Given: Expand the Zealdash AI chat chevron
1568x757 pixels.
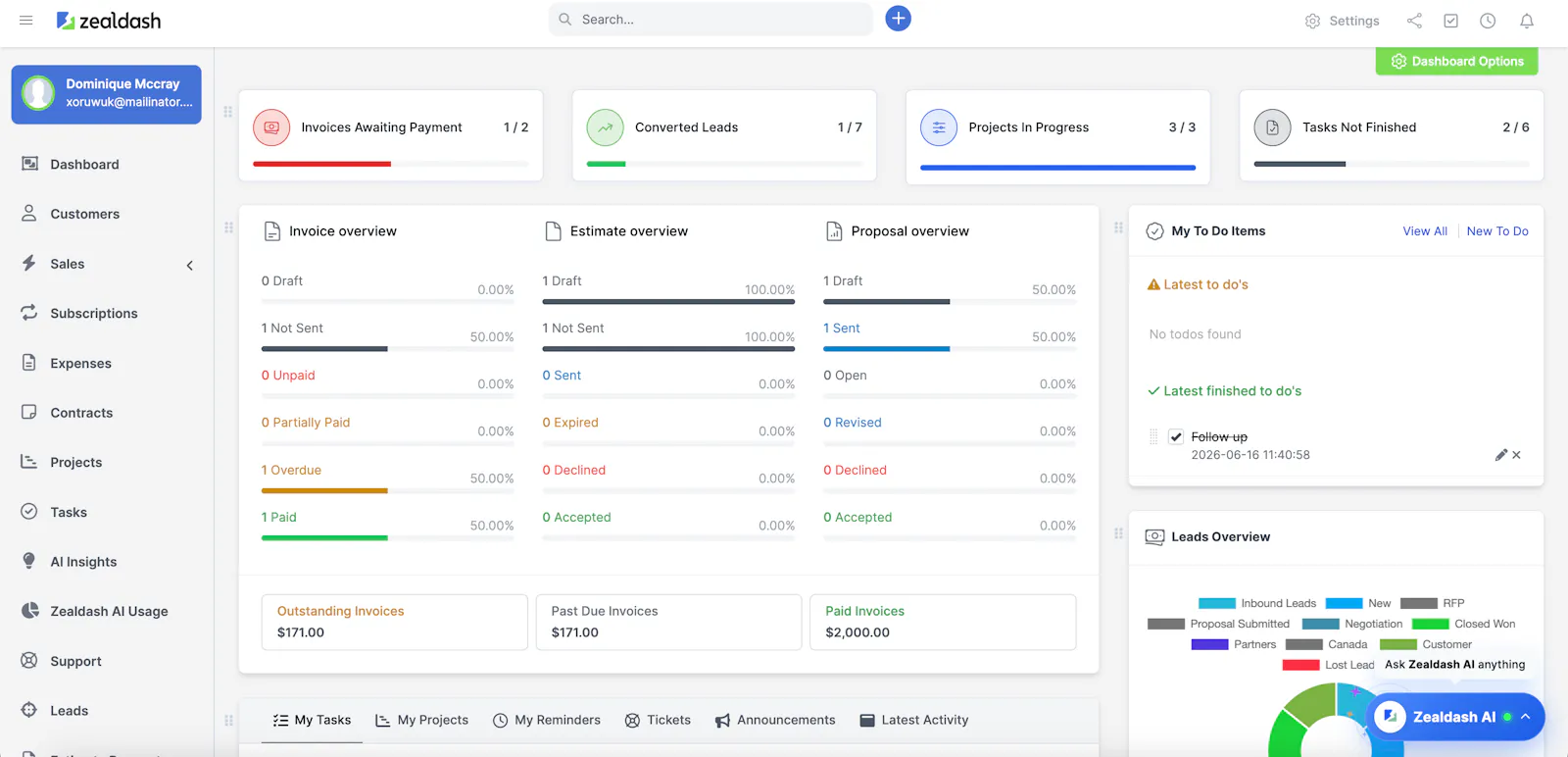Looking at the screenshot, I should click(x=1526, y=717).
